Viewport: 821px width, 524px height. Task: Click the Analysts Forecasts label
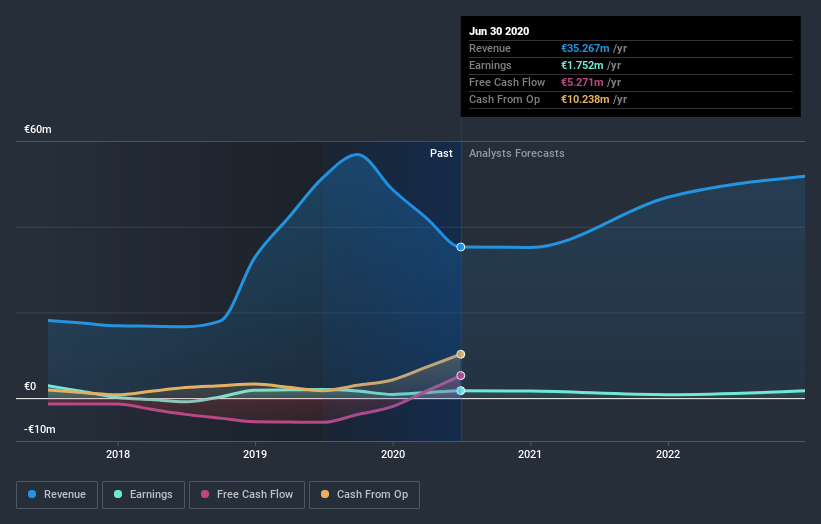(517, 153)
